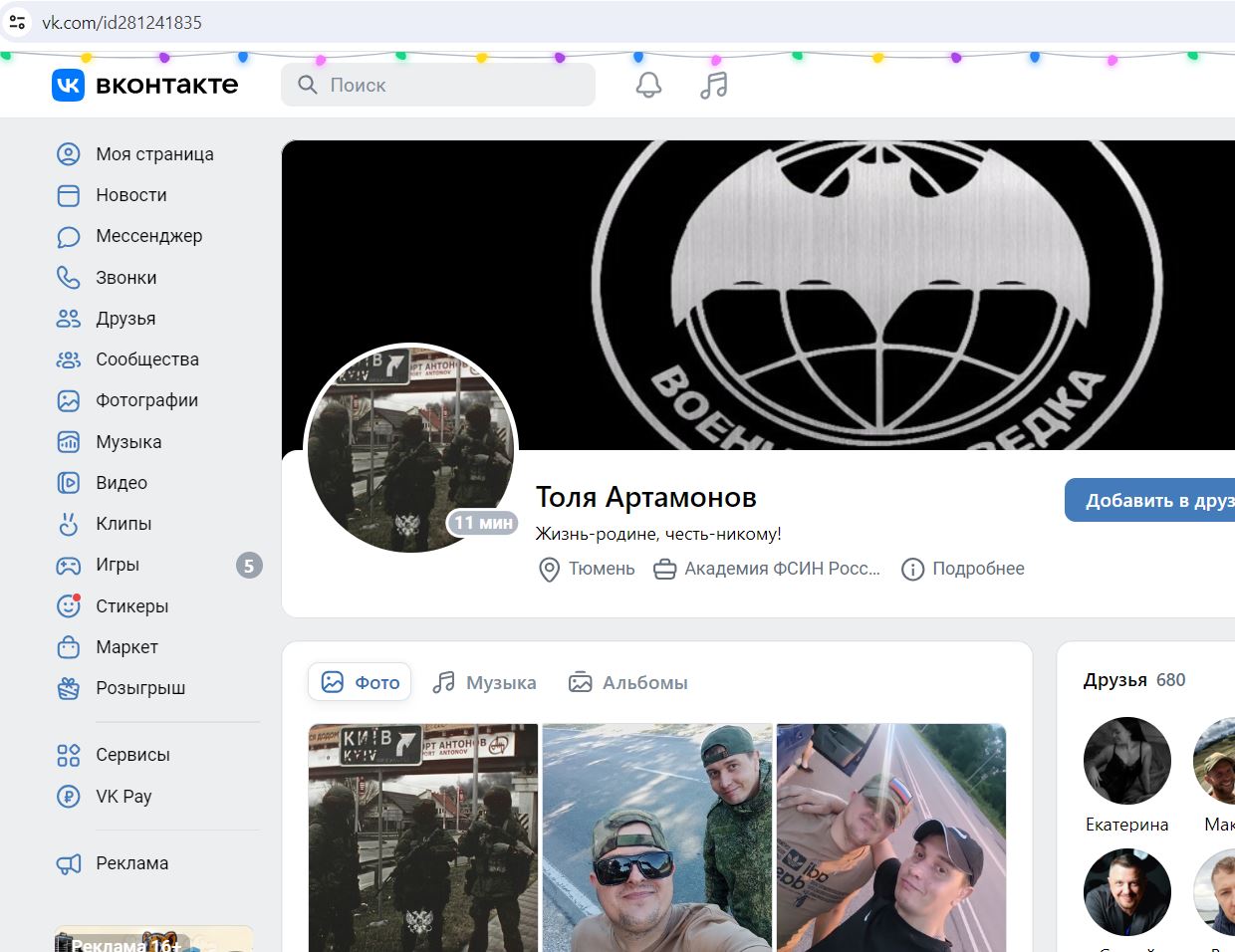Screen dimensions: 1235x952
Task: Click the Игры badge showing 5
Action: pyautogui.click(x=249, y=566)
